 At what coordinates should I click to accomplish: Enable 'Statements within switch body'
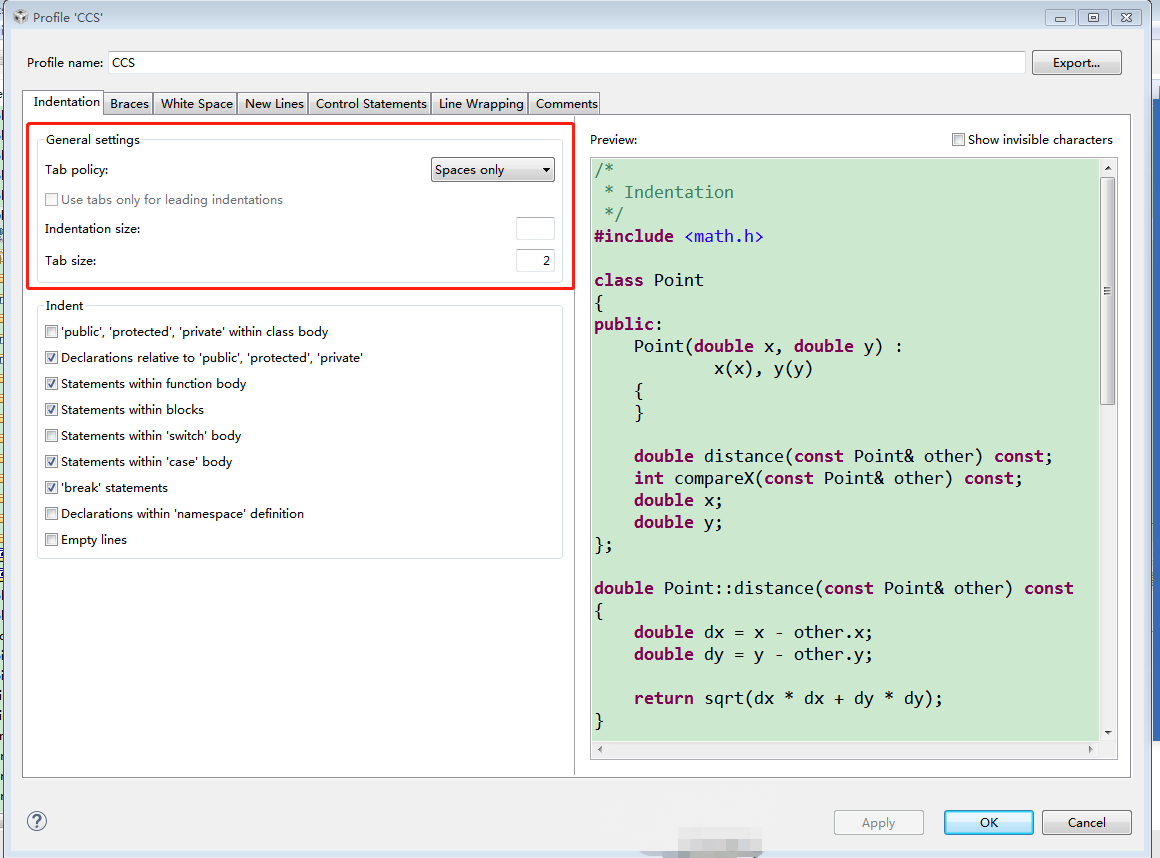tap(51, 435)
